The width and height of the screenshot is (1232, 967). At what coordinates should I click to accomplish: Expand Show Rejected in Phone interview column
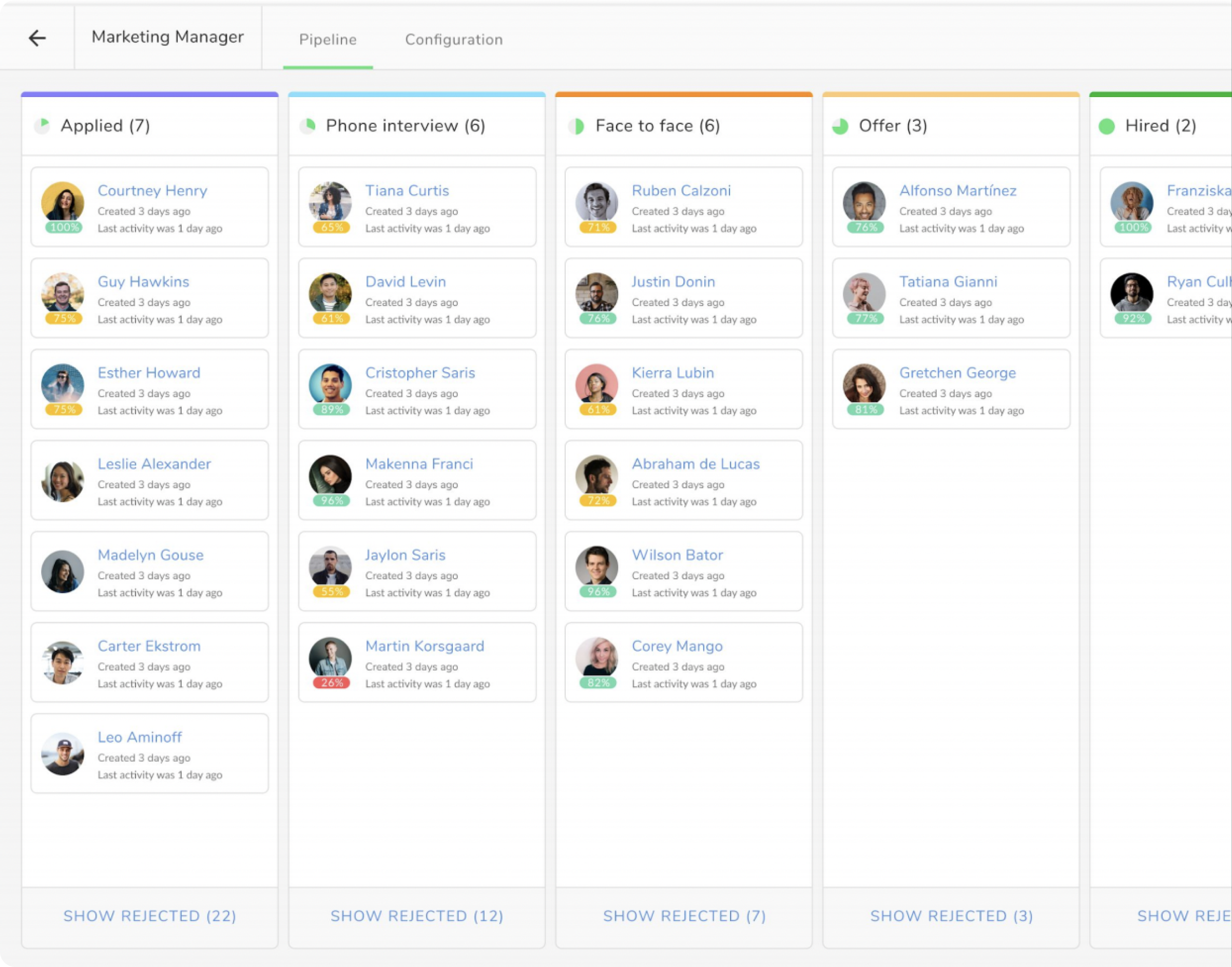(417, 916)
